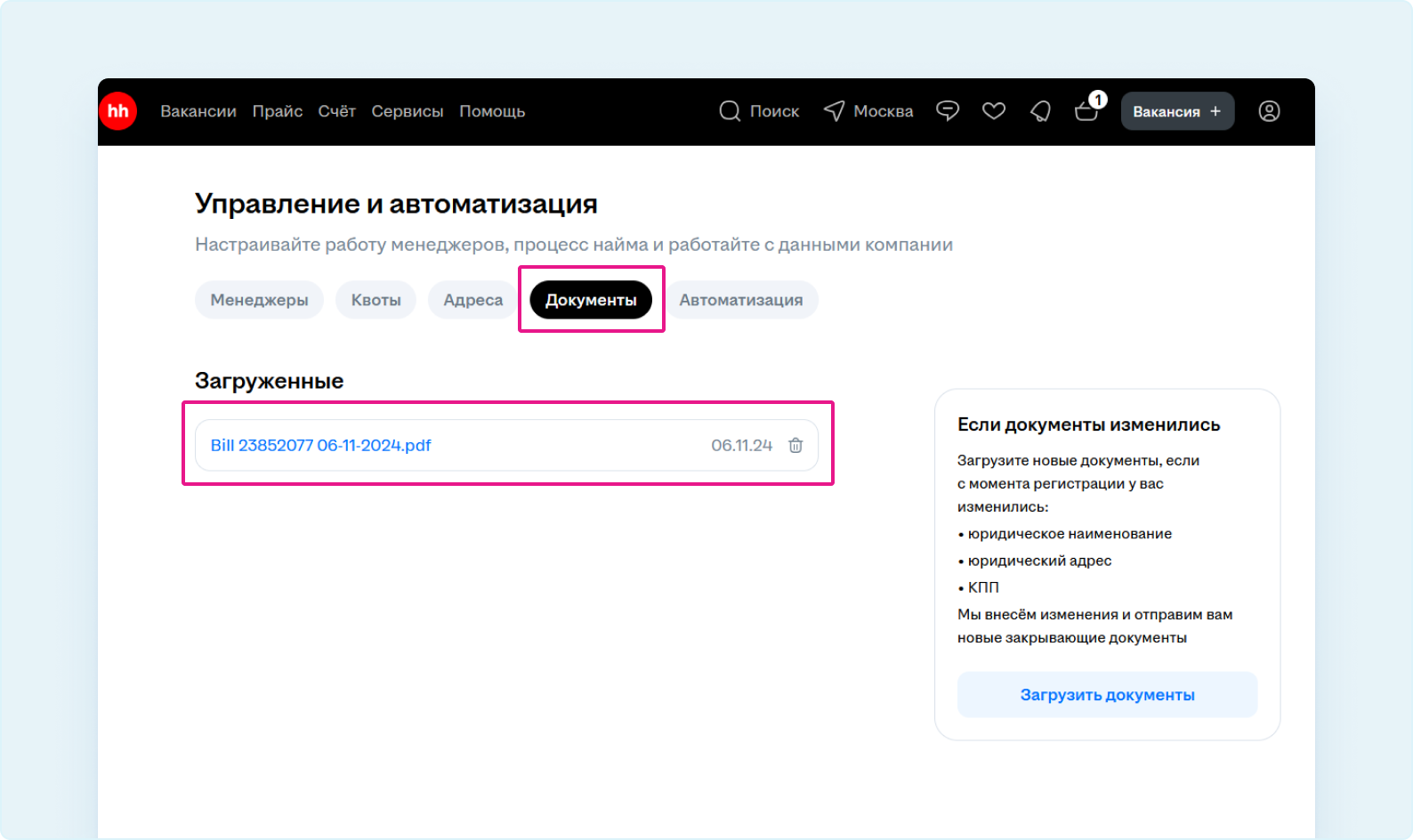
Task: Click the 06.11.24 document date
Action: tap(741, 445)
